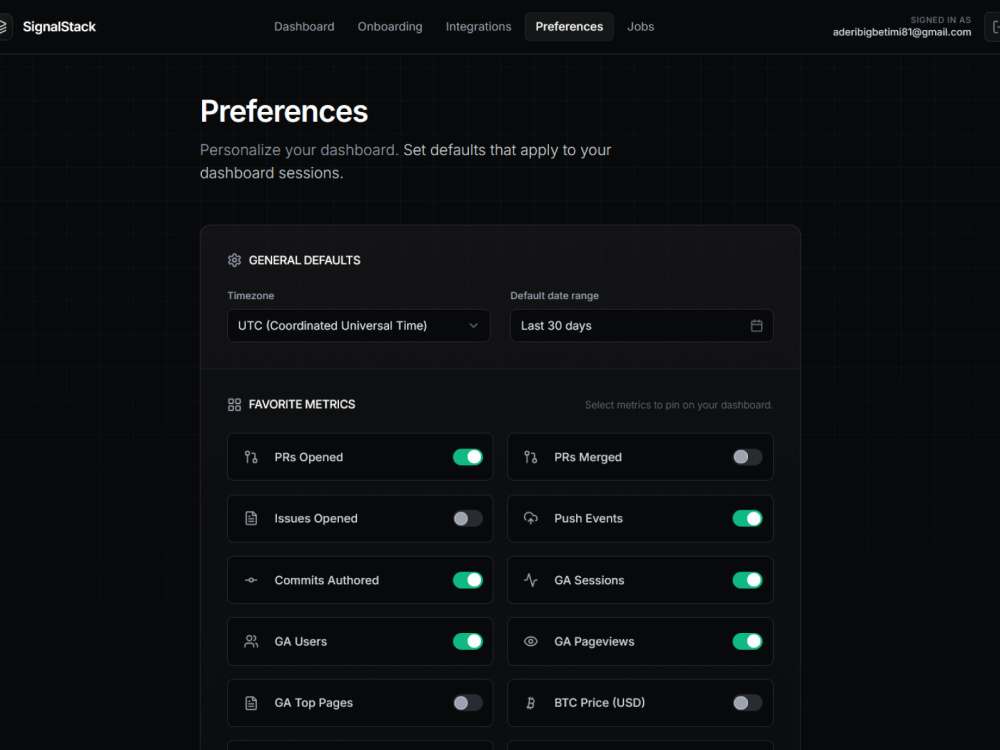The height and width of the screenshot is (750, 1000).
Task: Open the Onboarding tab
Action: pos(390,27)
